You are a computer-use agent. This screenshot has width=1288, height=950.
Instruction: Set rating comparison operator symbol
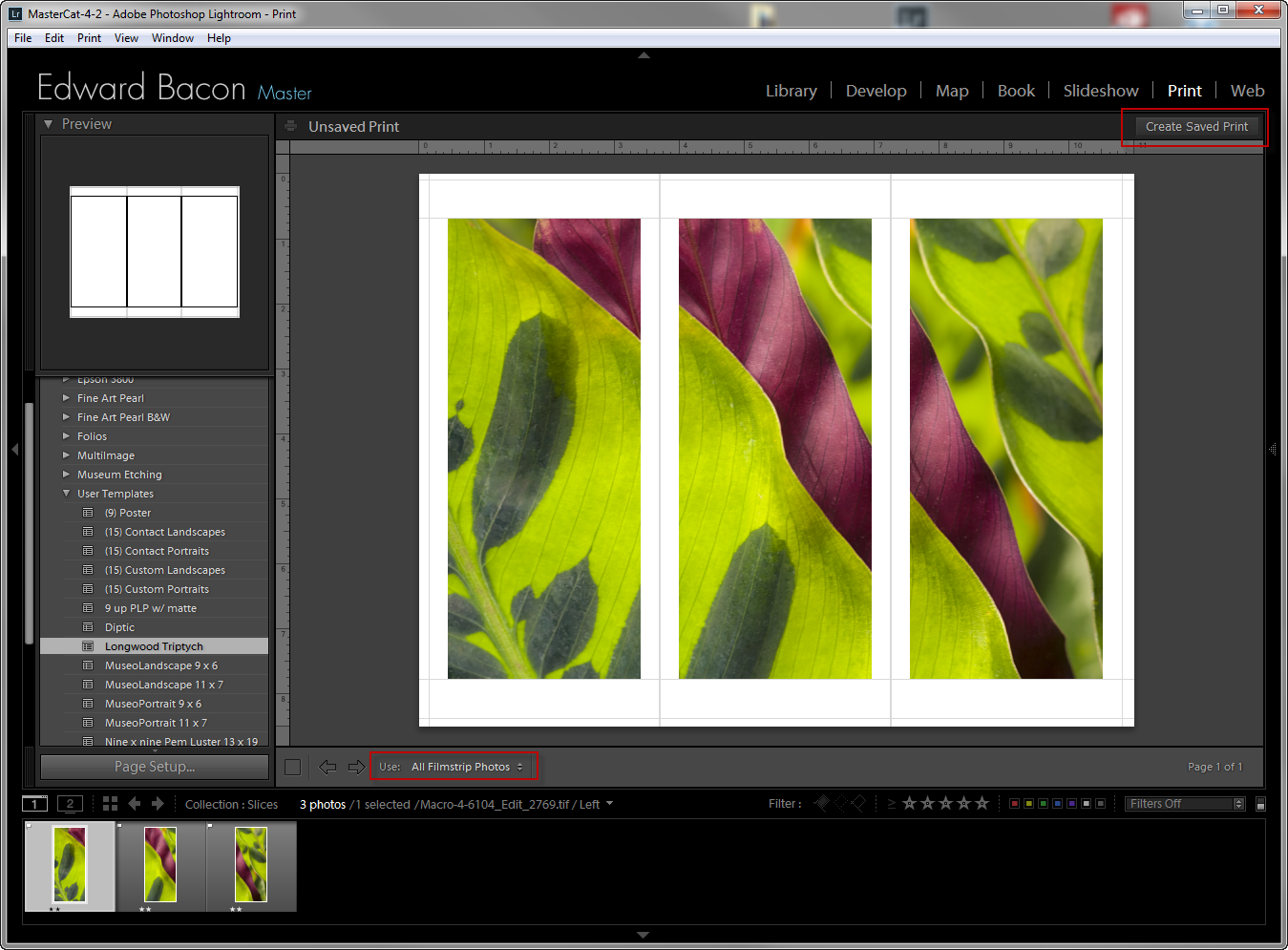pos(892,804)
